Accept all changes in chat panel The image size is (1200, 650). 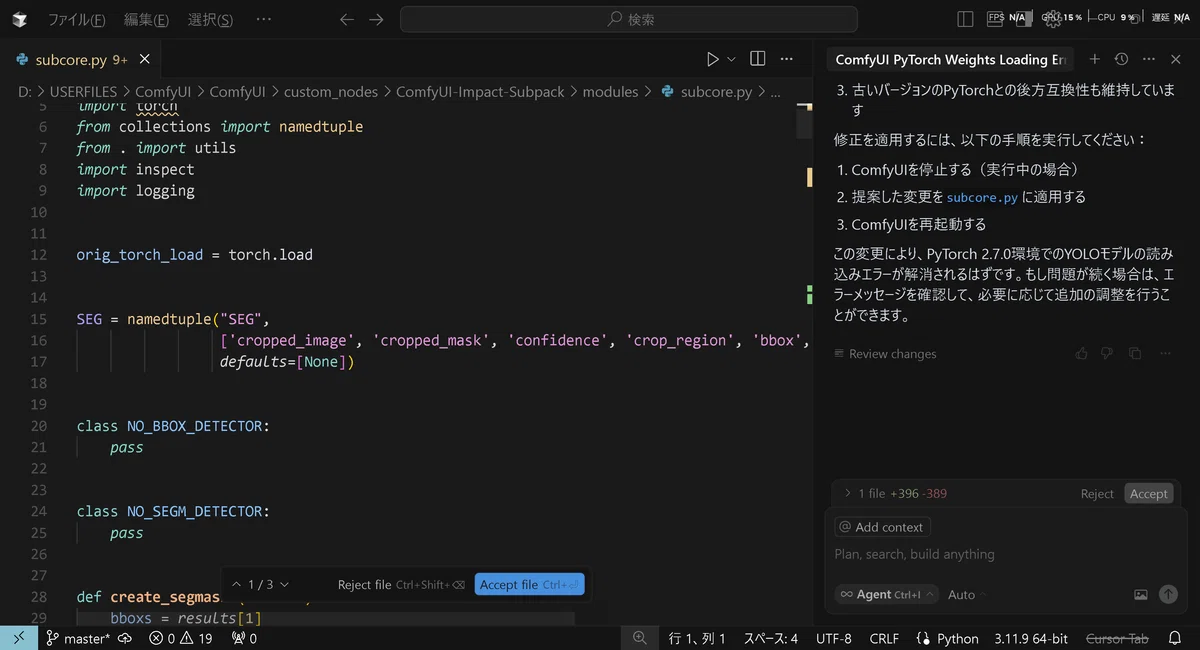1148,494
